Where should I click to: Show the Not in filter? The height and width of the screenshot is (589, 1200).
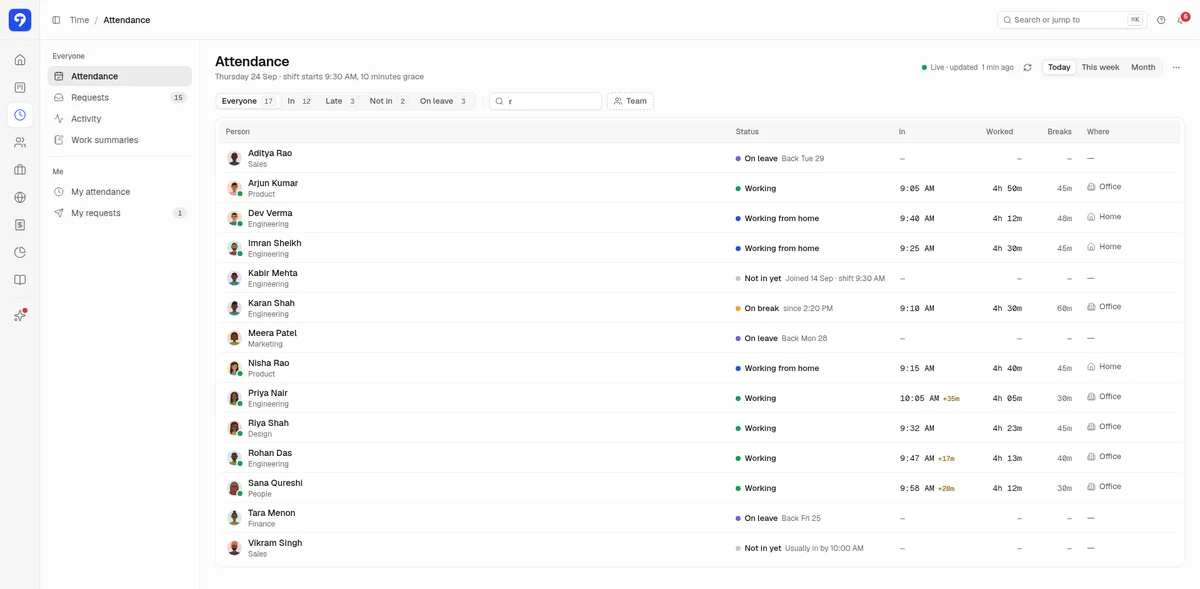(388, 101)
